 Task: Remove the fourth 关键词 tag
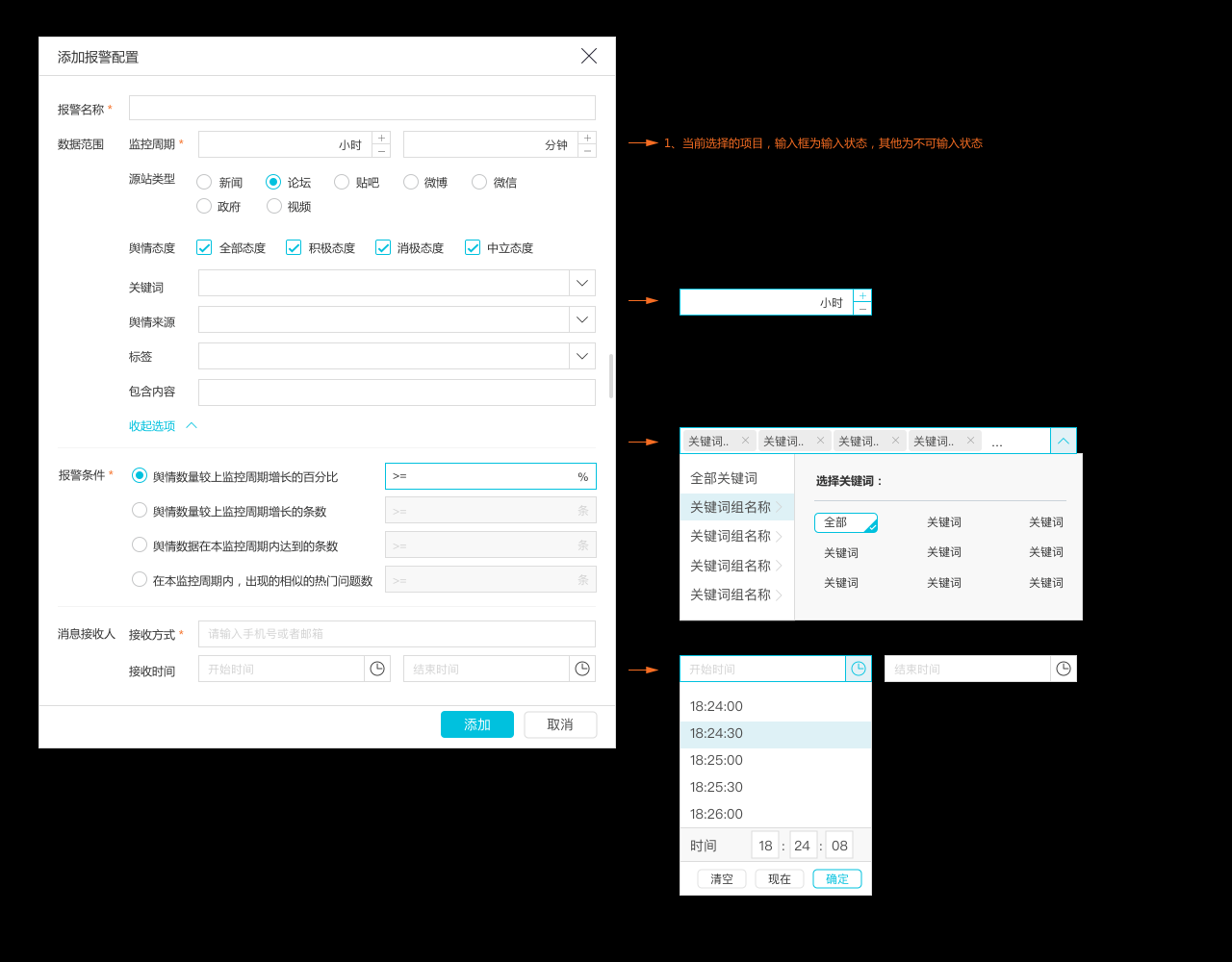pyautogui.click(x=970, y=441)
